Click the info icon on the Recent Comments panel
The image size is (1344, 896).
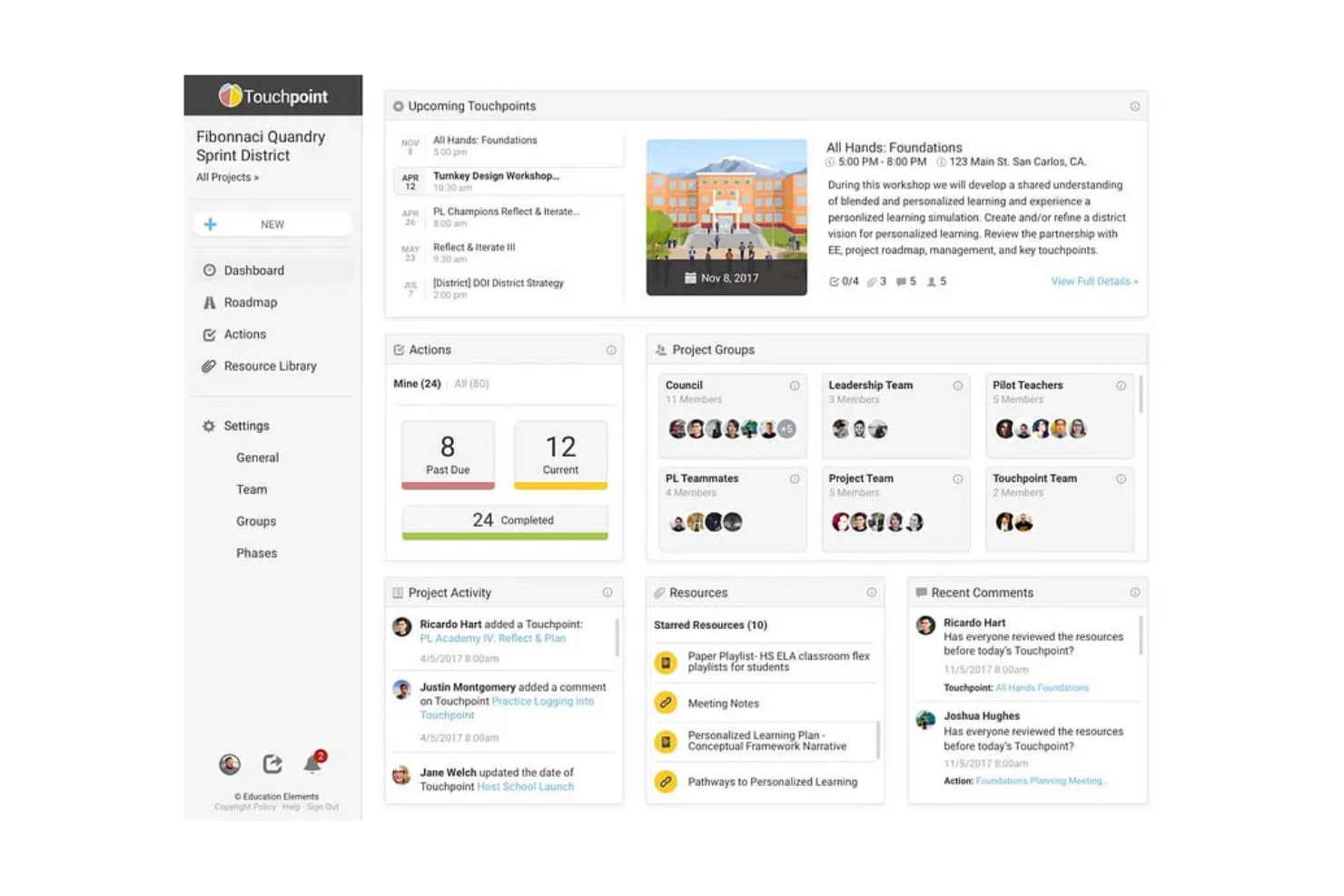[1134, 592]
